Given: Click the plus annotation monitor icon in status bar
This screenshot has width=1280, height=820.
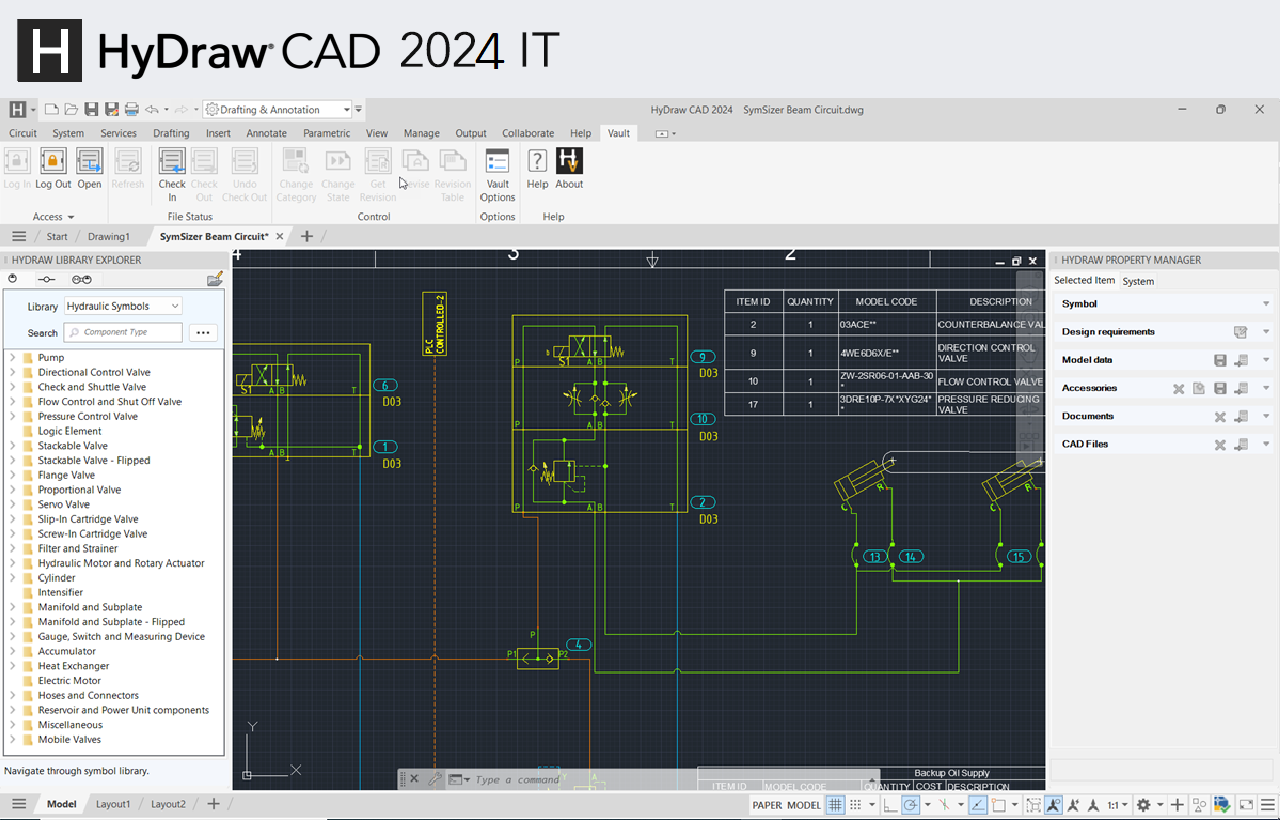Looking at the screenshot, I should (x=1178, y=804).
